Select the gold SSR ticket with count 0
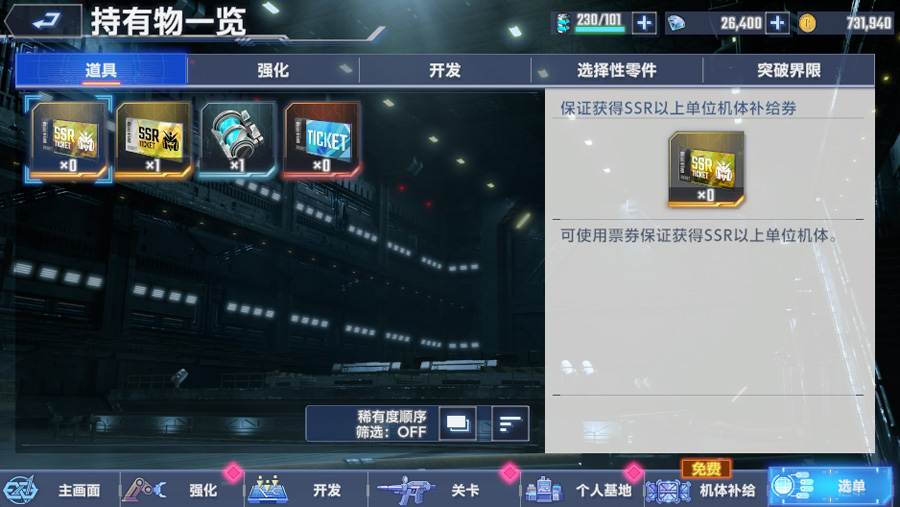The height and width of the screenshot is (507, 900). (69, 140)
